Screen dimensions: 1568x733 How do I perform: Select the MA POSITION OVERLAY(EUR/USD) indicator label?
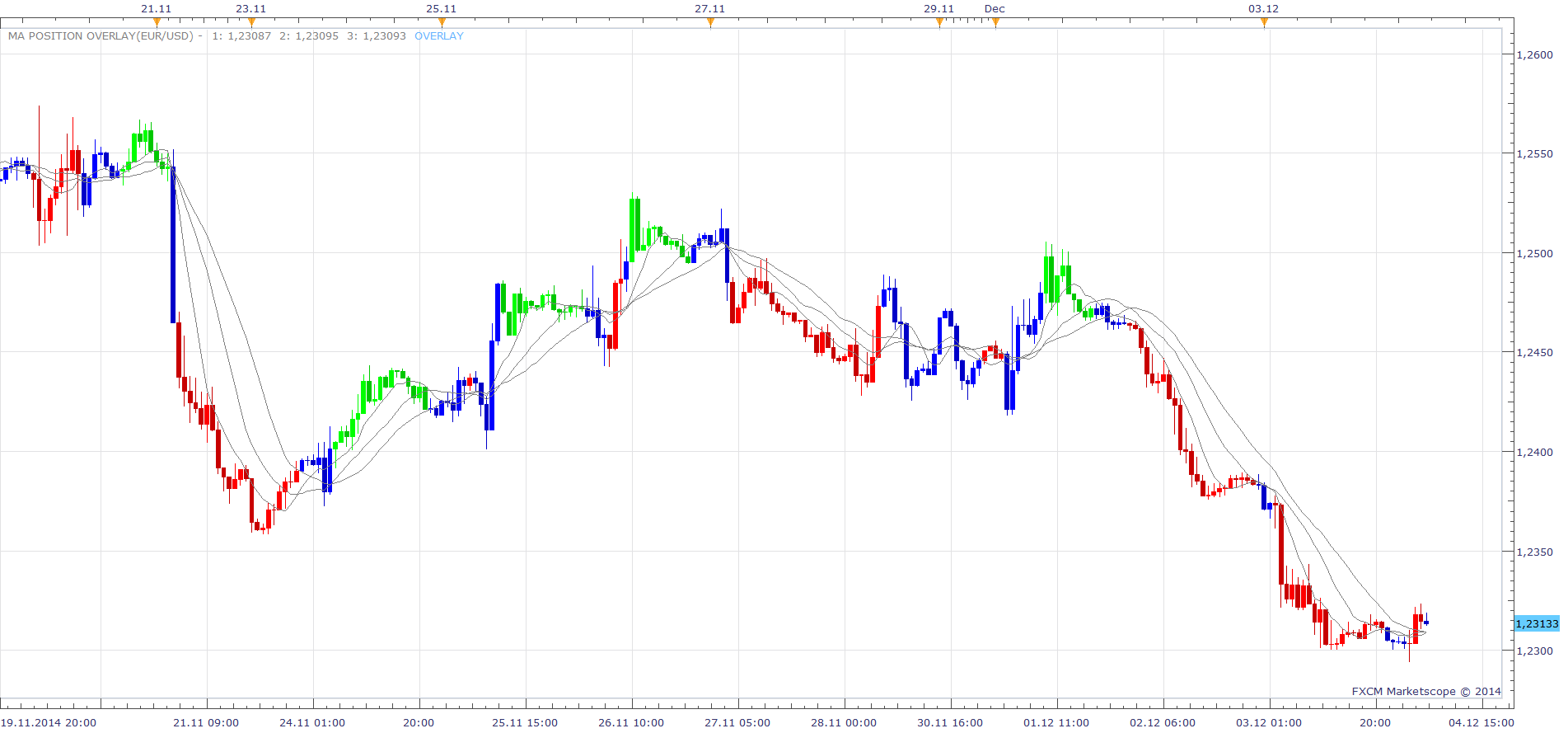pos(101,36)
